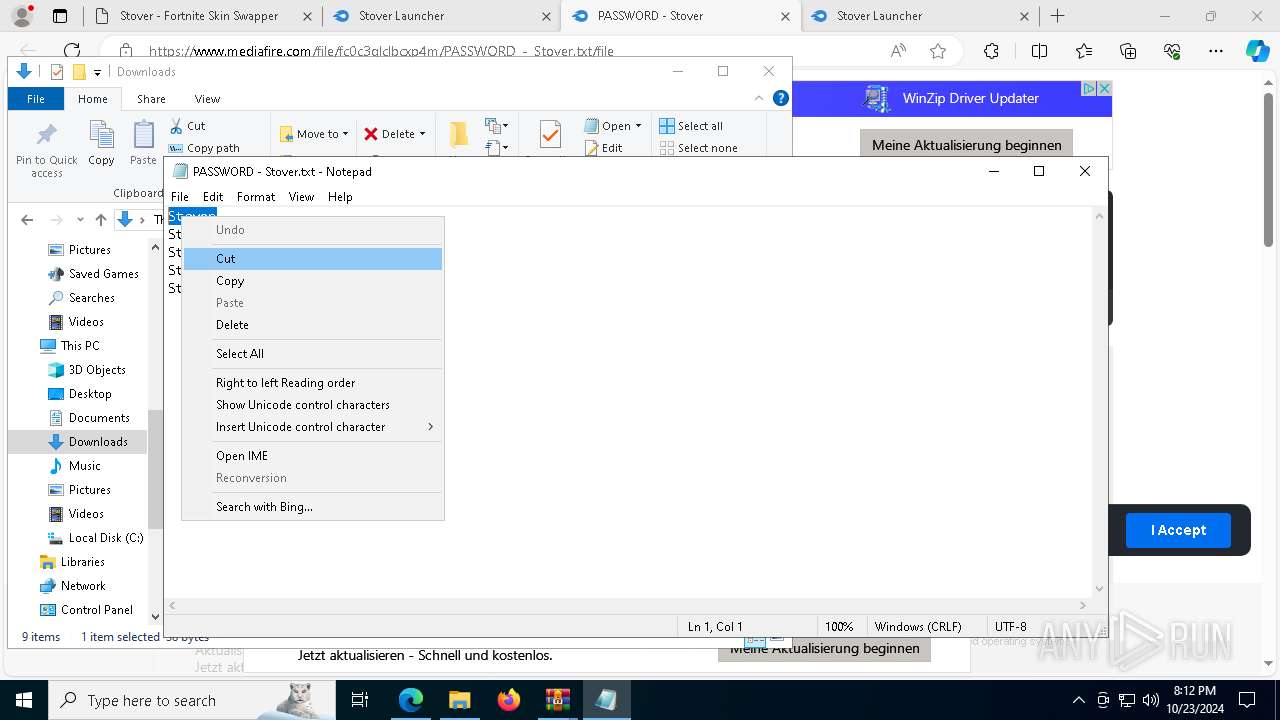Click browser extensions puzzle icon
The width and height of the screenshot is (1280, 720).
(991, 51)
